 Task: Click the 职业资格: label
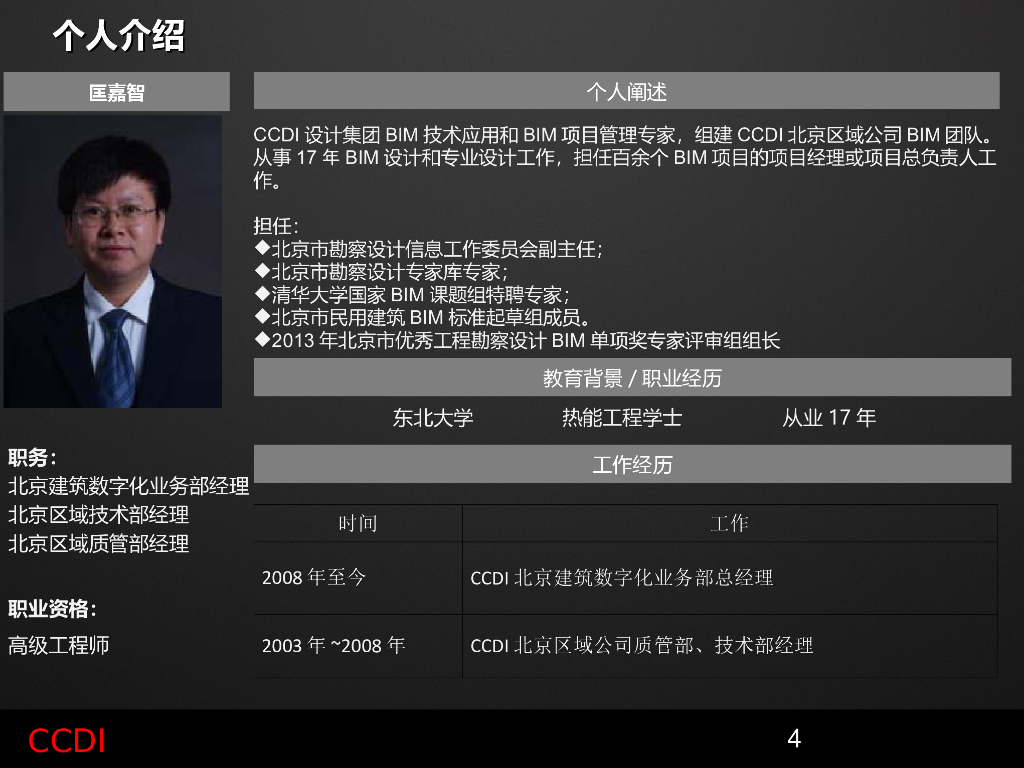(52, 609)
